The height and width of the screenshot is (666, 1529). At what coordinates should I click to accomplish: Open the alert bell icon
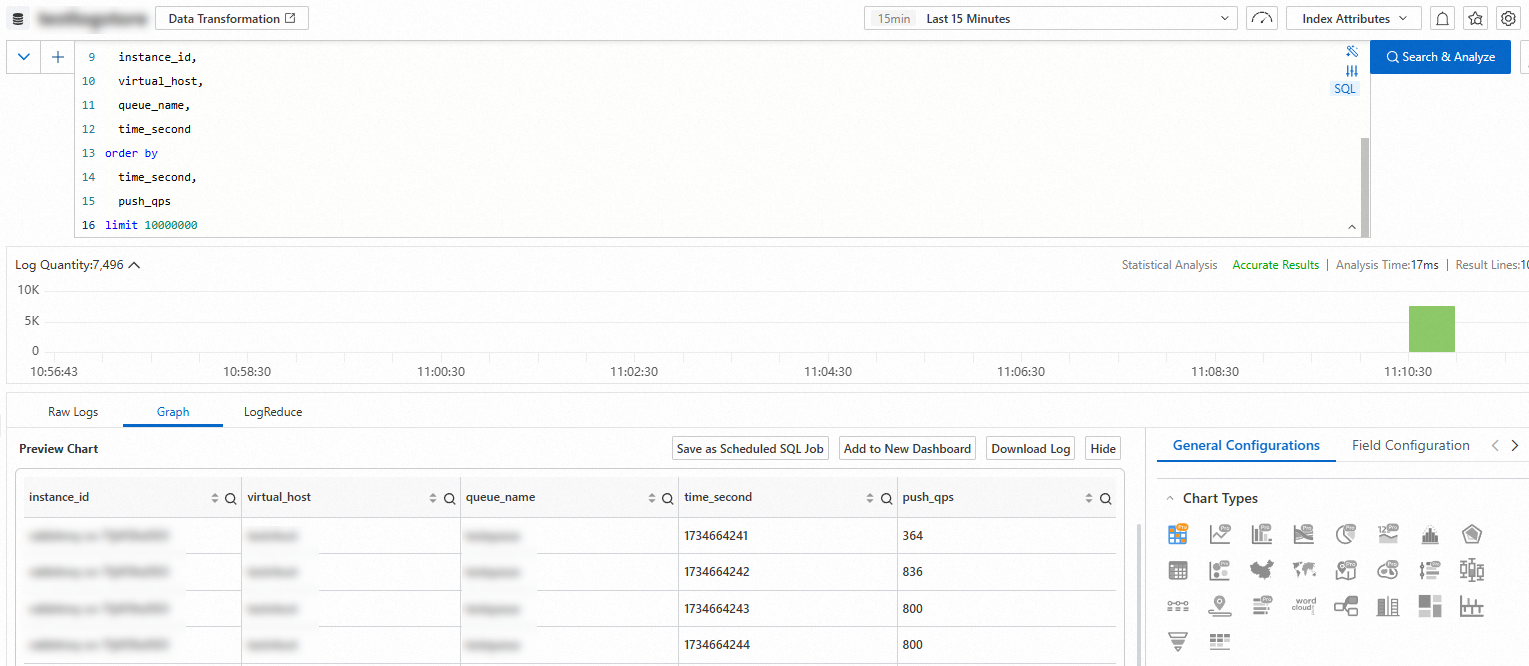point(1443,19)
